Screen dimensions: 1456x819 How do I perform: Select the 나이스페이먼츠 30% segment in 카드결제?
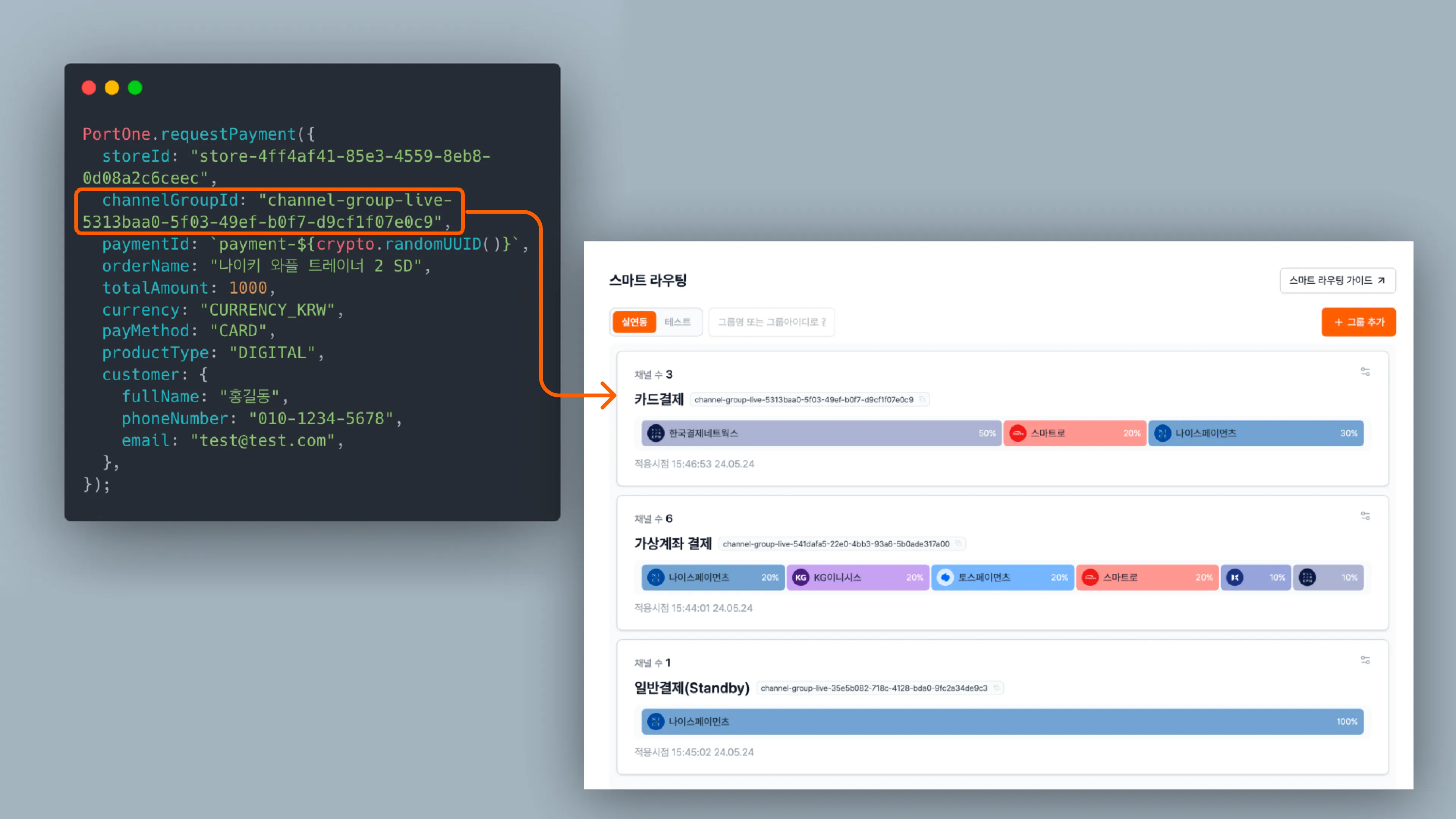[x=1255, y=433]
